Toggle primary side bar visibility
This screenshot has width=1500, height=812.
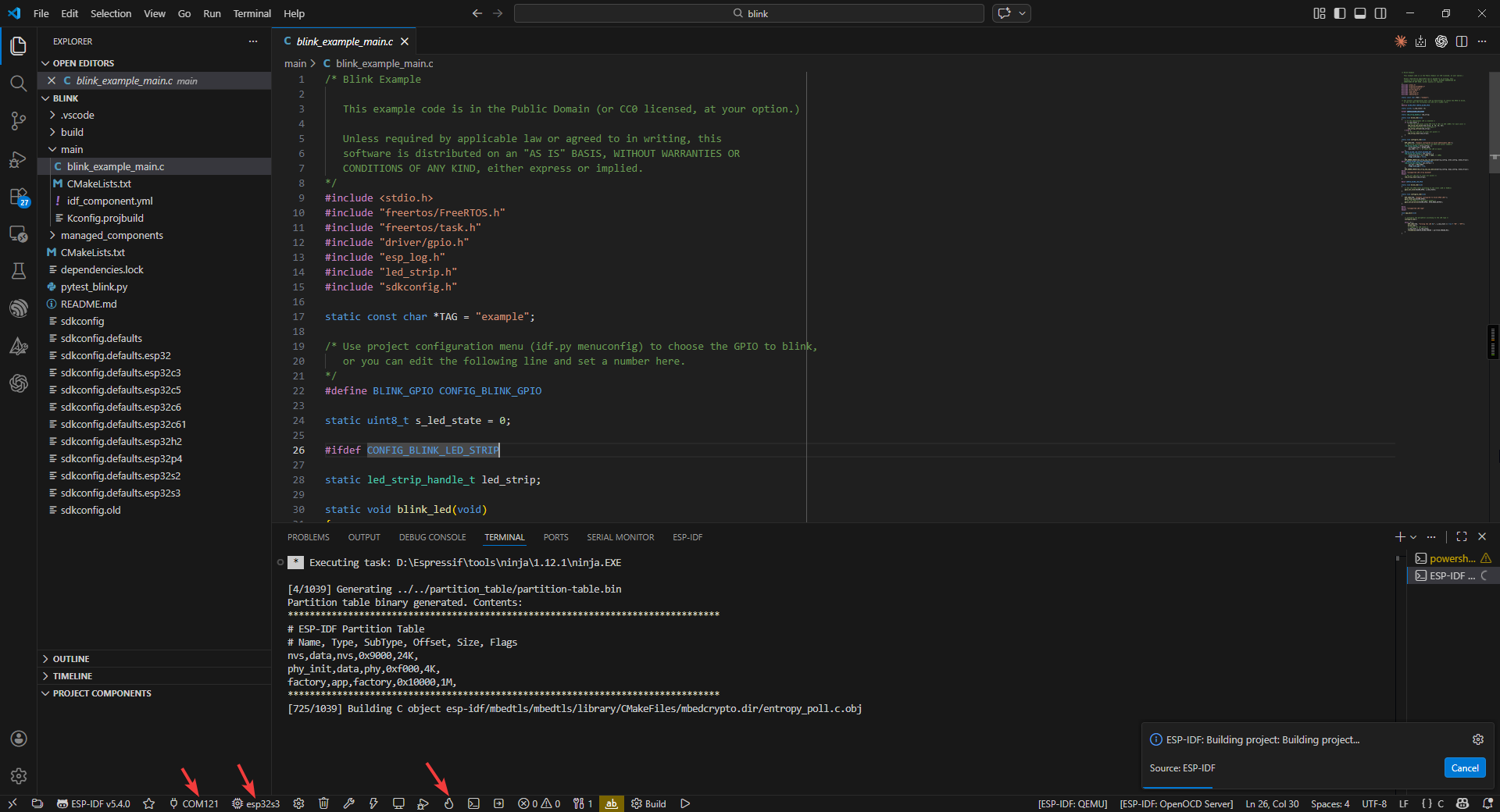[x=1340, y=13]
